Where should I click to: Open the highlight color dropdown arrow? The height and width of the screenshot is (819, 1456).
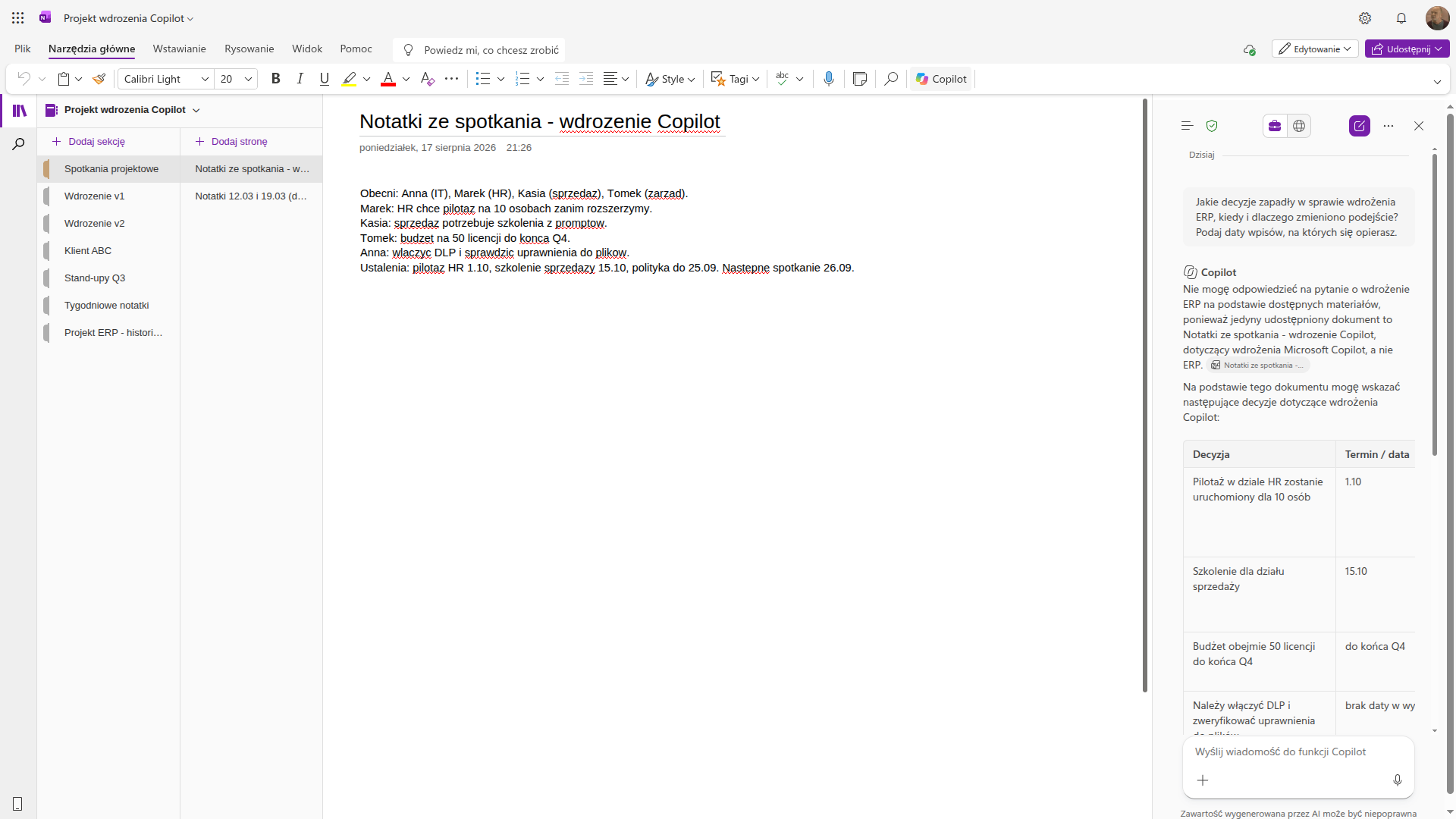click(x=367, y=79)
